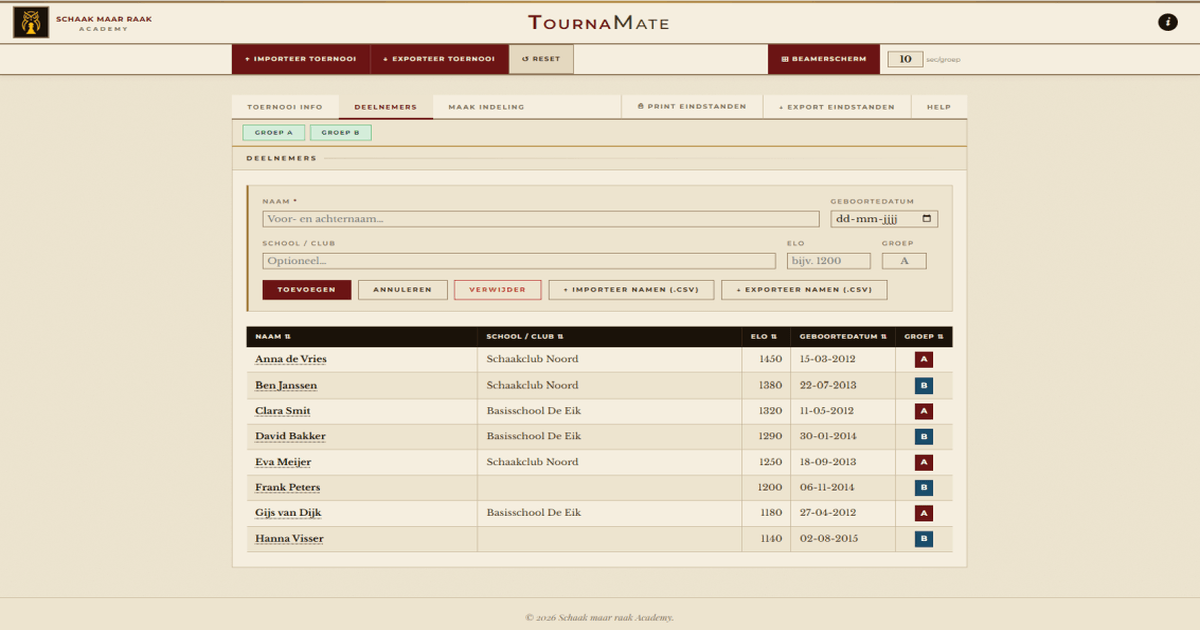Open the Beamerscherm display
The image size is (1200, 630).
point(824,59)
